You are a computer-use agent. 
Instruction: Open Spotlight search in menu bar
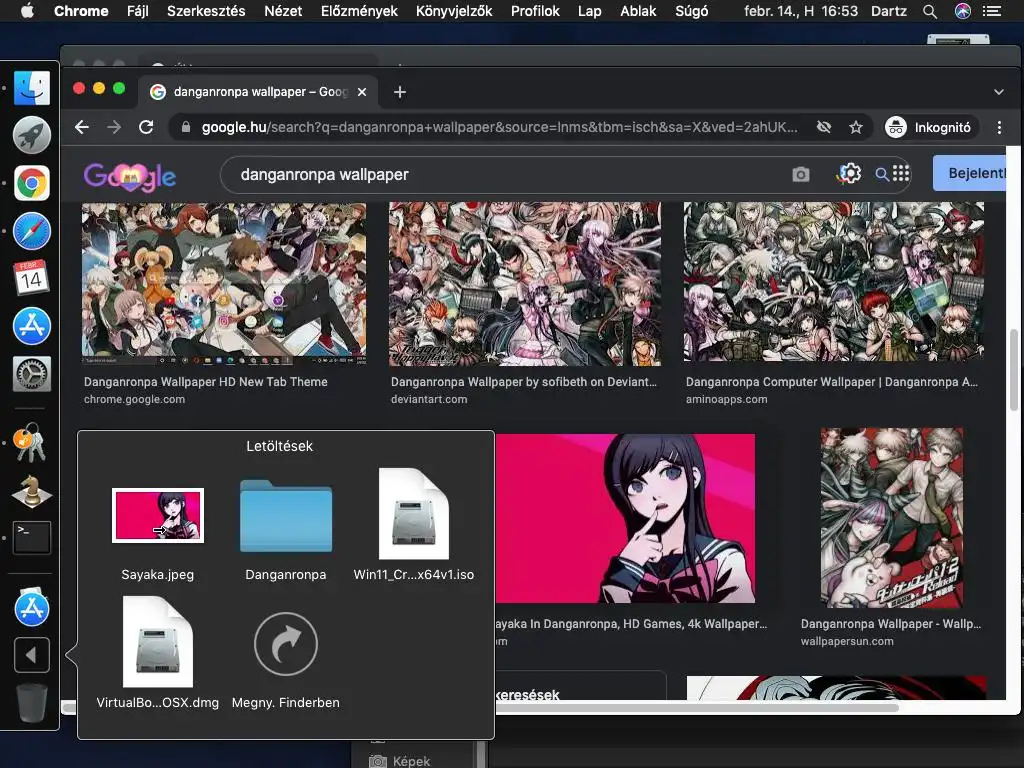tap(930, 11)
